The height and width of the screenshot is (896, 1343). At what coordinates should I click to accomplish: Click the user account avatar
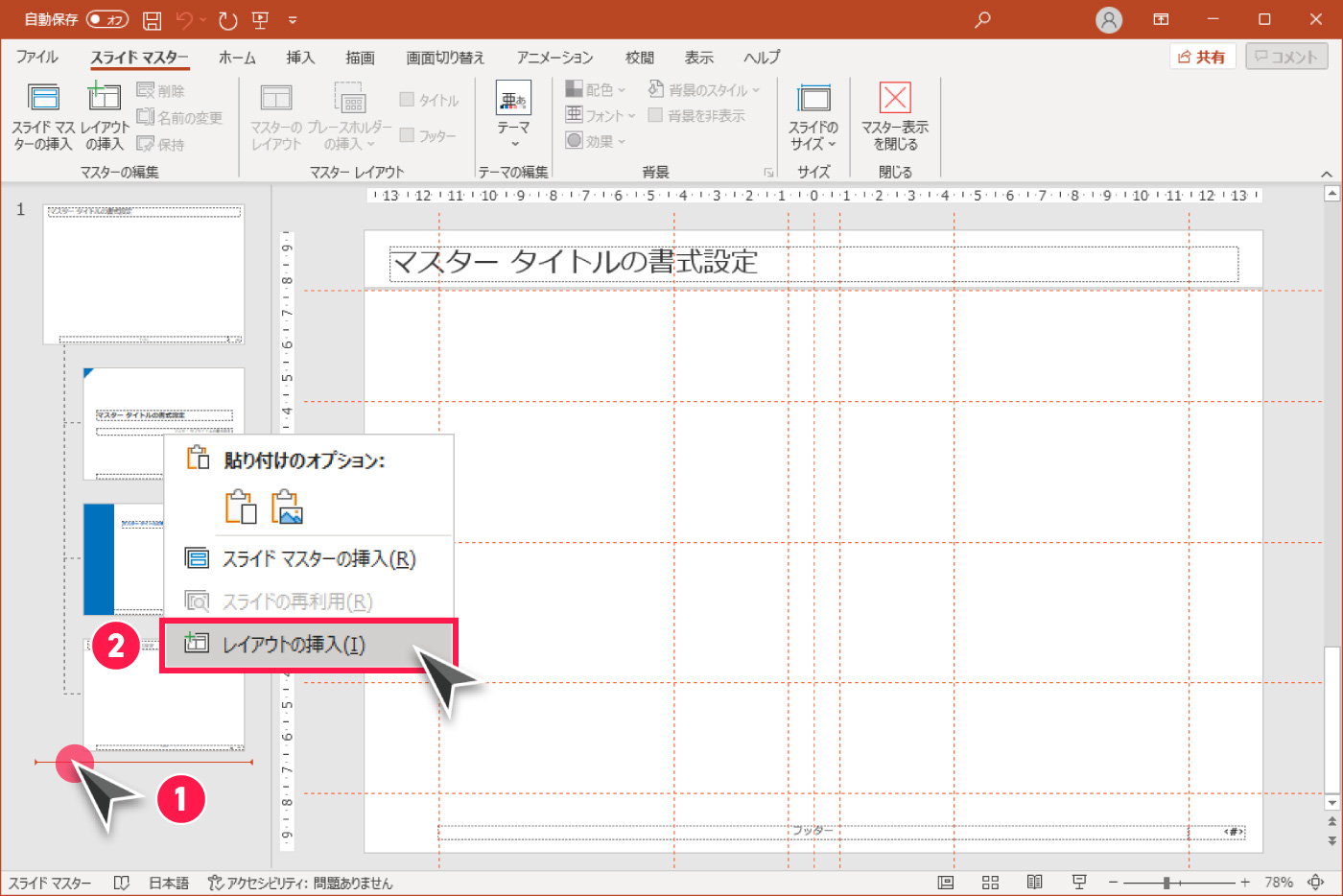(x=1109, y=19)
